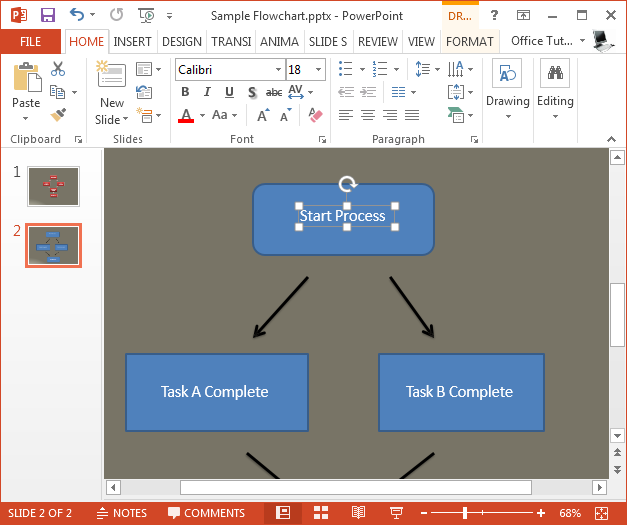Toggle Underline text formatting

pos(229,92)
